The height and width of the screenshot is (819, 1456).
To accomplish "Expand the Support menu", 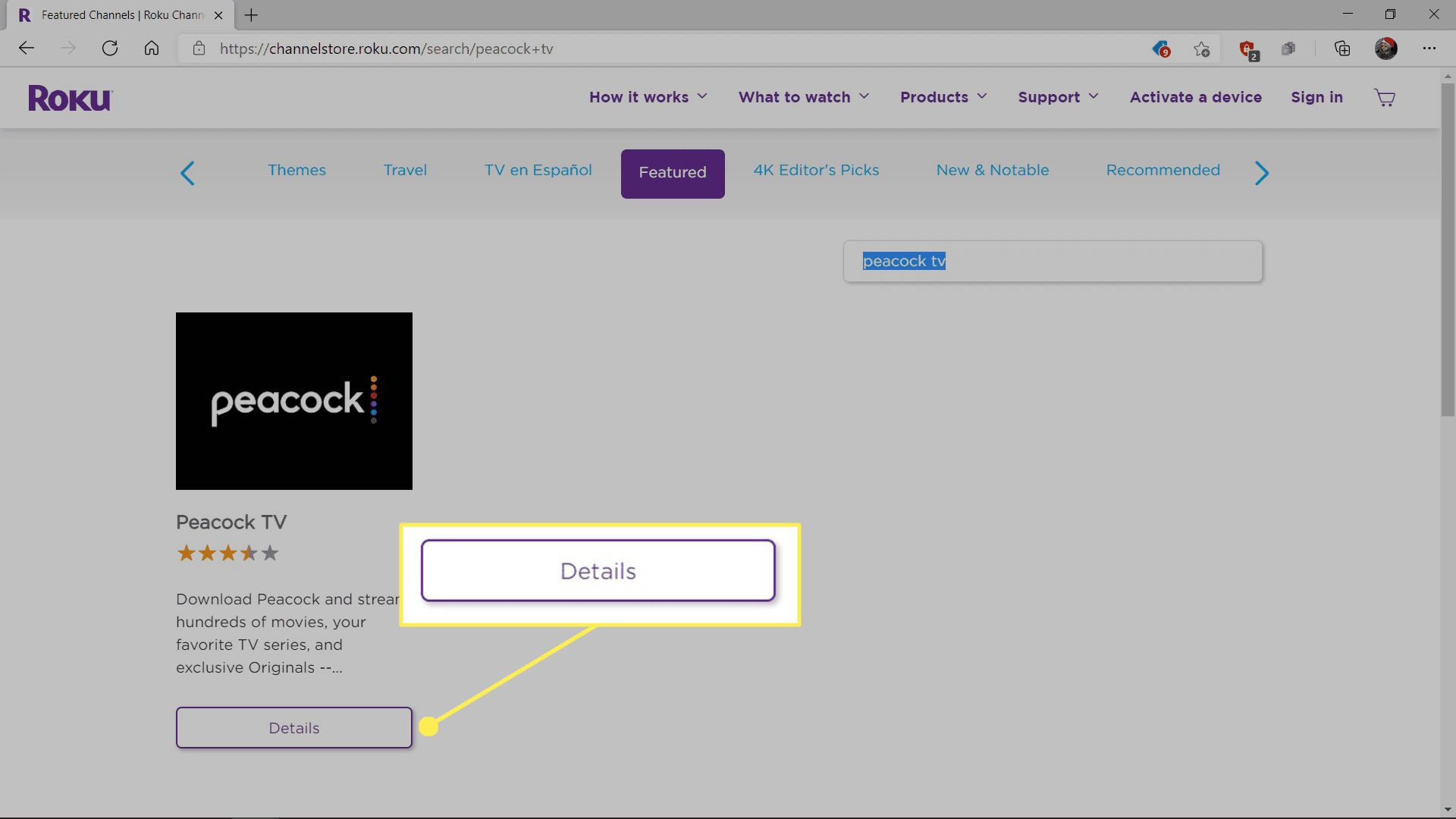I will pos(1058,97).
